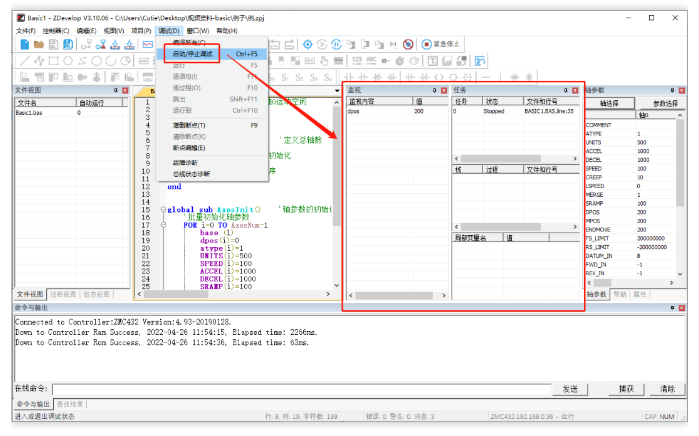699x436 pixels.
Task: Select the dpos row in watch panel
Action: (397, 111)
